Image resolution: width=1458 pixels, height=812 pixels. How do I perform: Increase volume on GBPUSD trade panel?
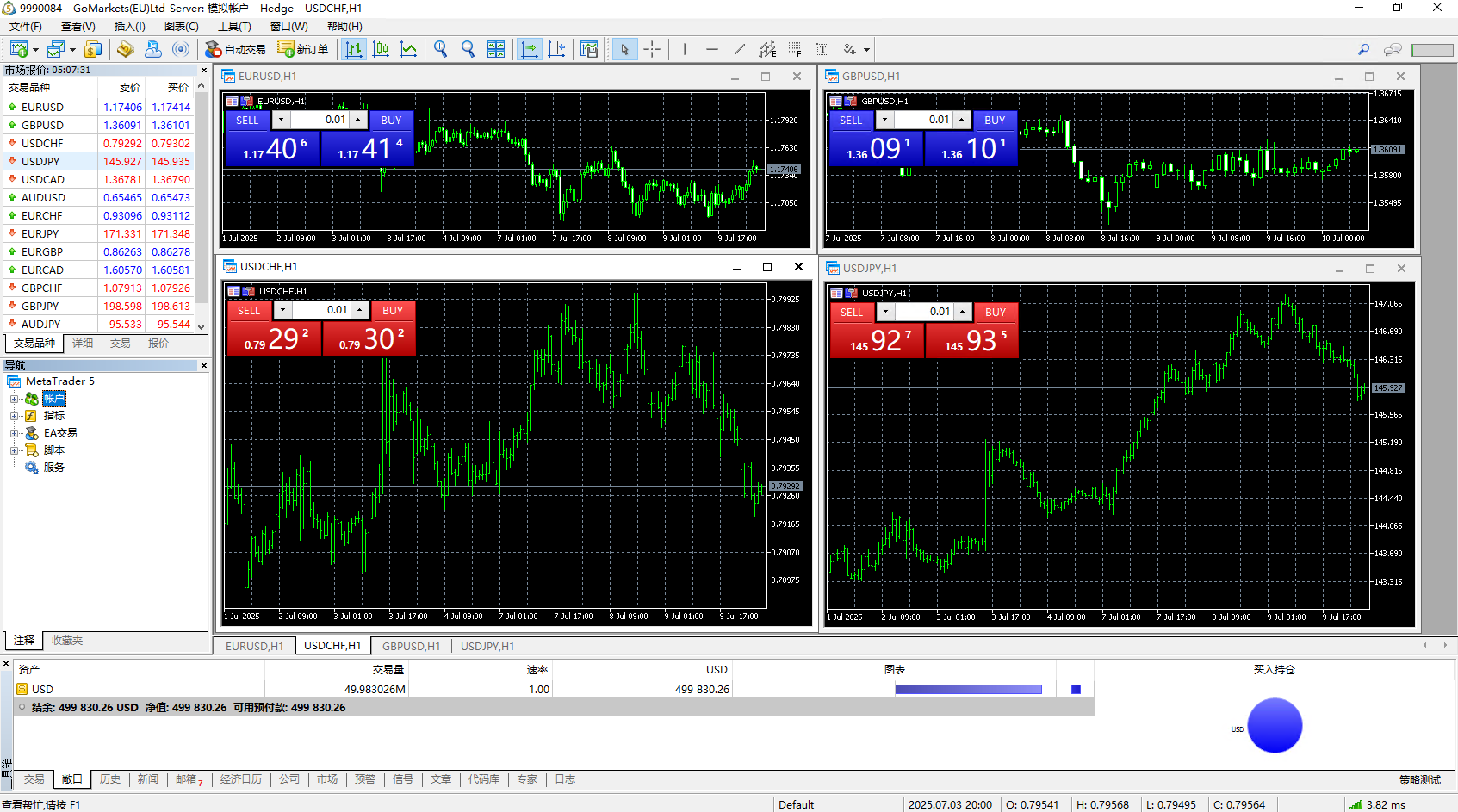point(962,120)
